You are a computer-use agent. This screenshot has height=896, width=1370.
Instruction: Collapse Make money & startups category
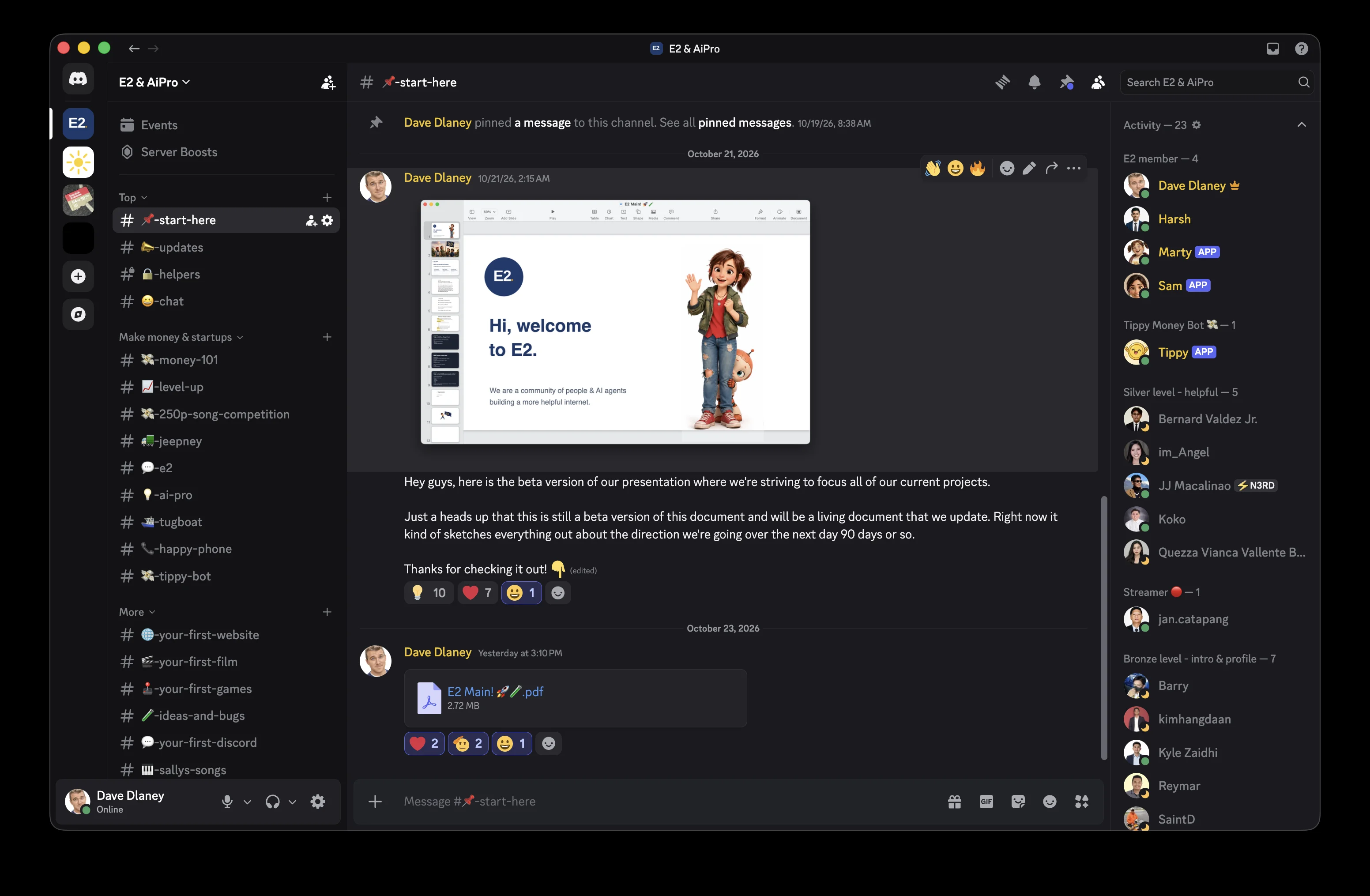(181, 337)
